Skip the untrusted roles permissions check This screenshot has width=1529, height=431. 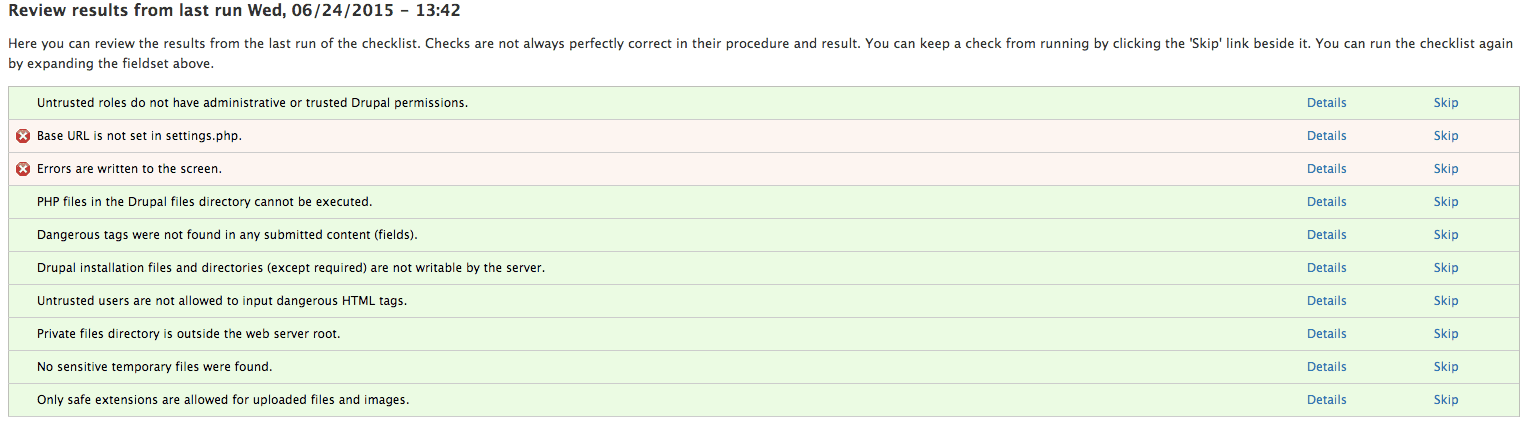pos(1446,103)
